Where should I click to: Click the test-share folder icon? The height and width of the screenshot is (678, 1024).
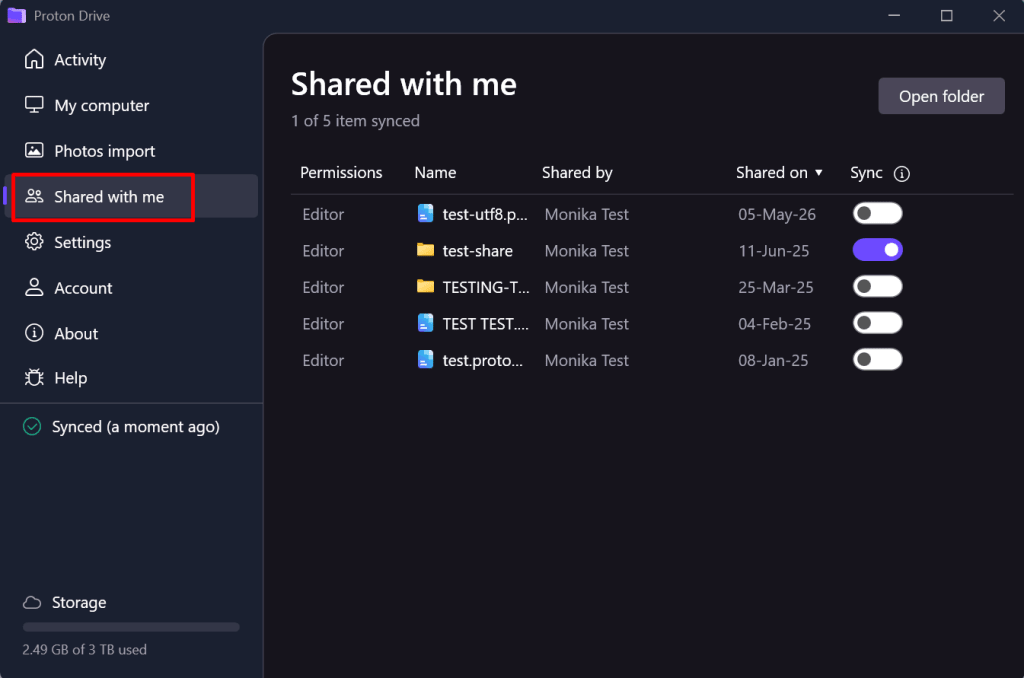425,250
